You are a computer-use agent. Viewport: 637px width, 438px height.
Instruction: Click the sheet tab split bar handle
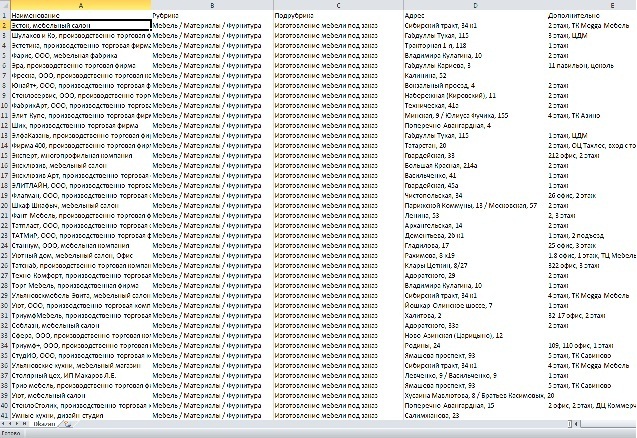click(x=570, y=424)
